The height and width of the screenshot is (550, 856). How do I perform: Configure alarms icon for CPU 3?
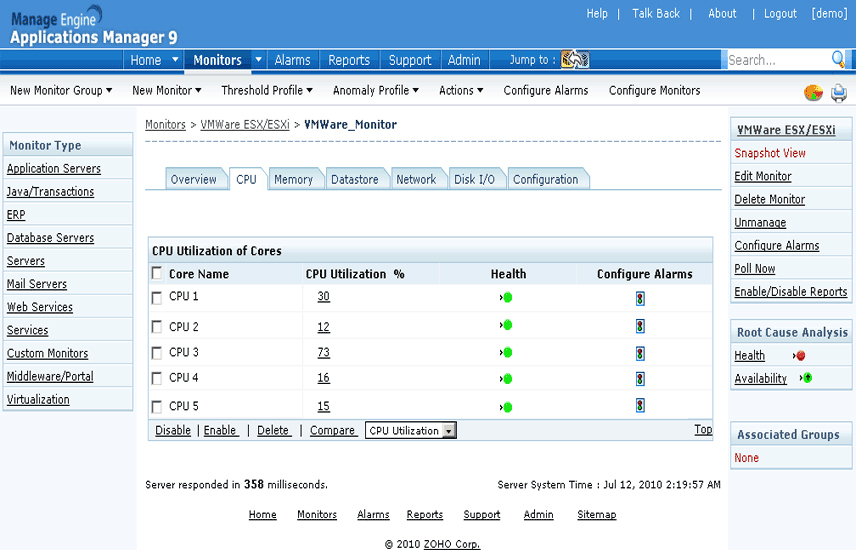pos(640,354)
